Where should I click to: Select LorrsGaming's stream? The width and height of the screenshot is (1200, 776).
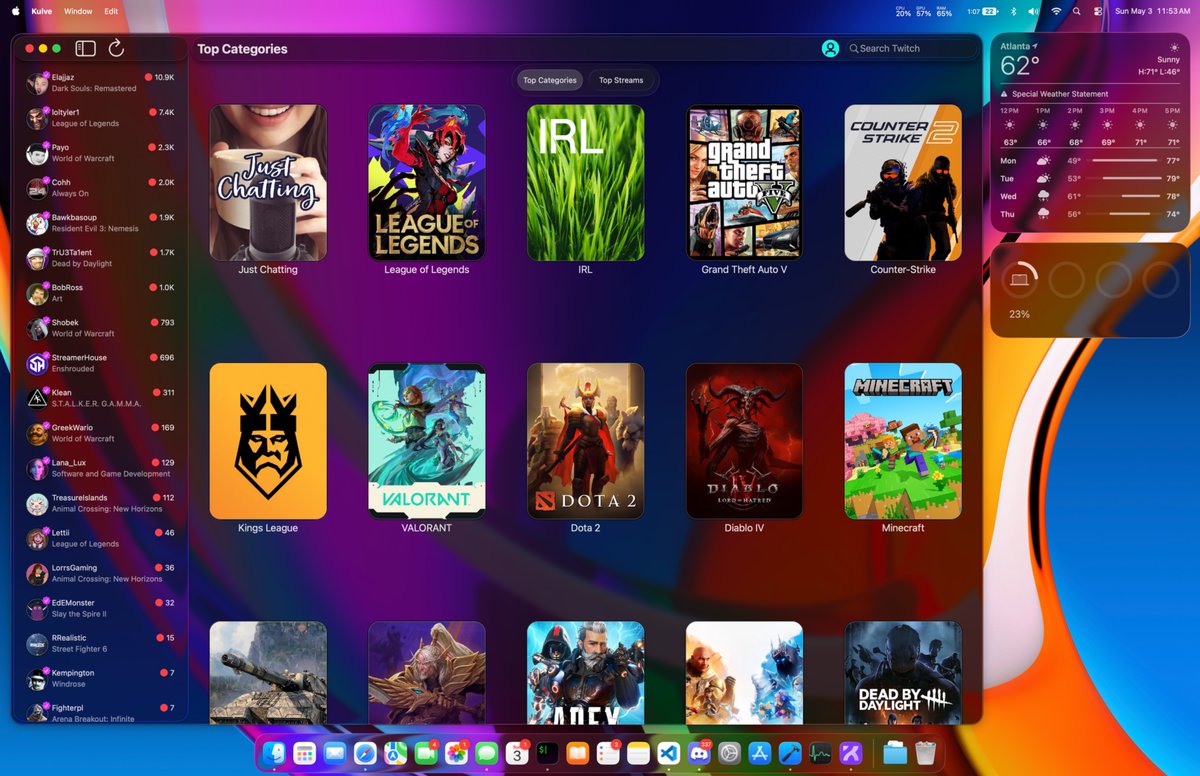(x=100, y=573)
